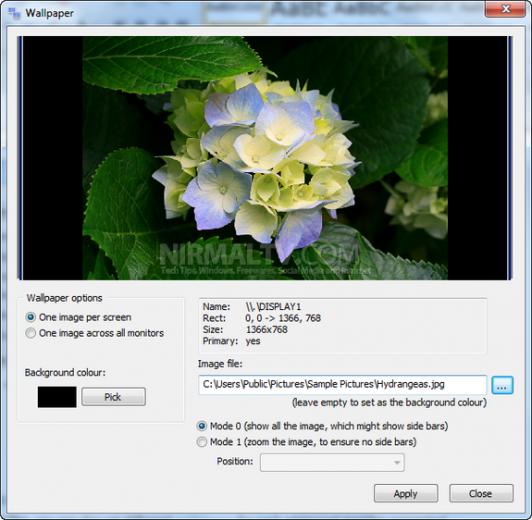Open the Position combo box
Screen dimensions: 532x520
332,463
